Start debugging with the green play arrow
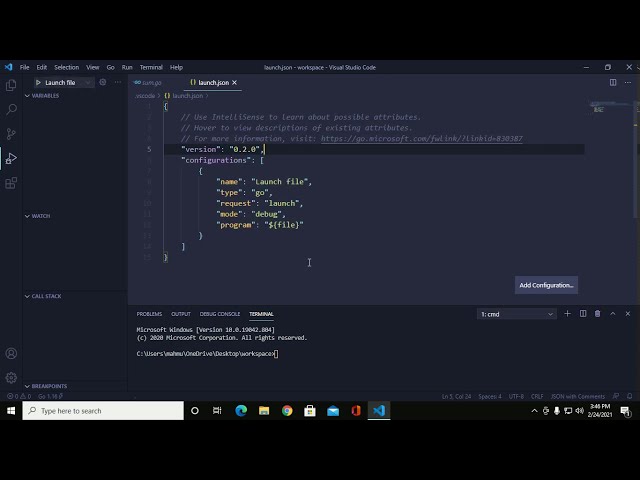Screen dimensions: 640x480 [x=38, y=82]
